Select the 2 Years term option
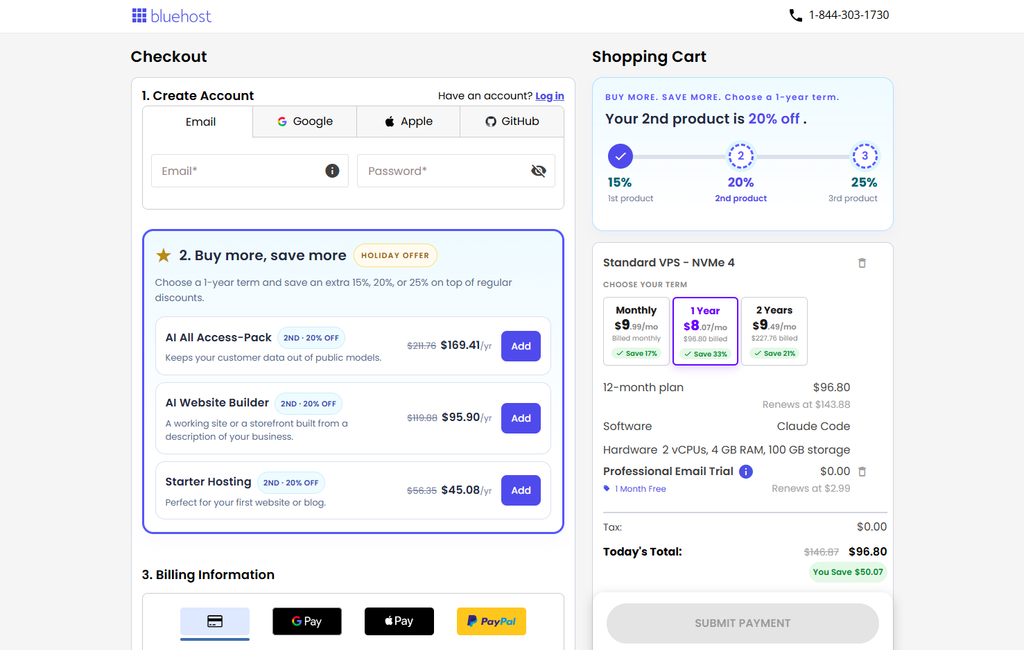1024x650 pixels. pyautogui.click(x=774, y=331)
